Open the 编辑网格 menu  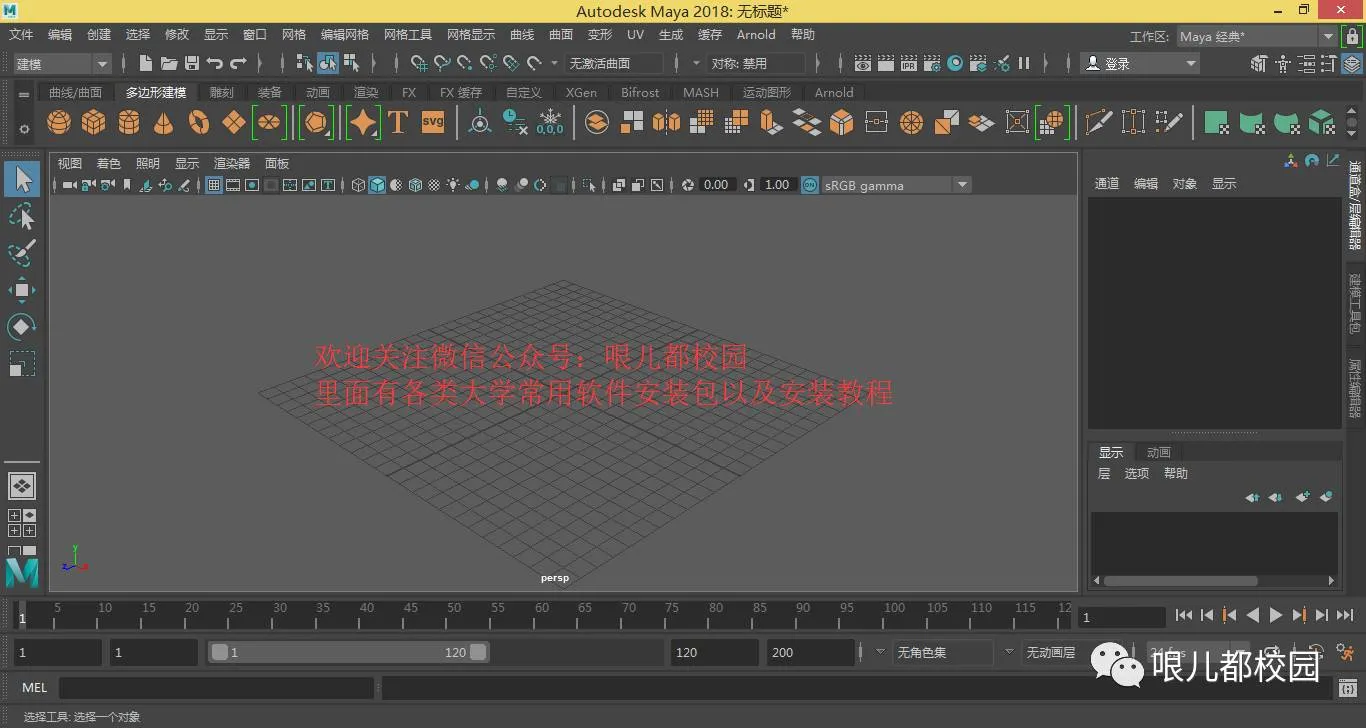coord(345,34)
